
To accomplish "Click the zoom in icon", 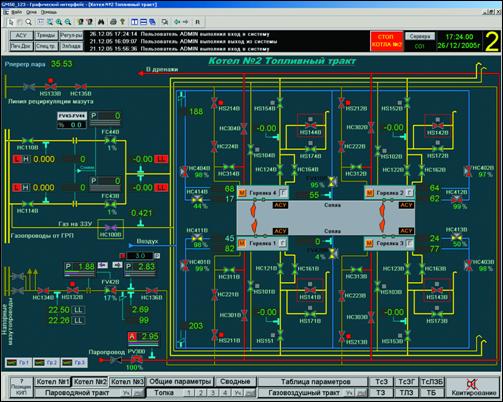I will pos(59,22).
